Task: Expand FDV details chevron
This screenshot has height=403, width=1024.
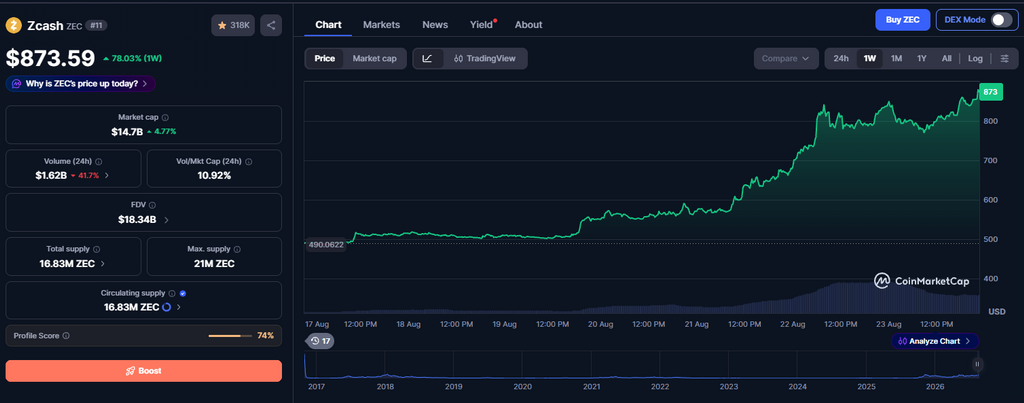Action: 166,219
